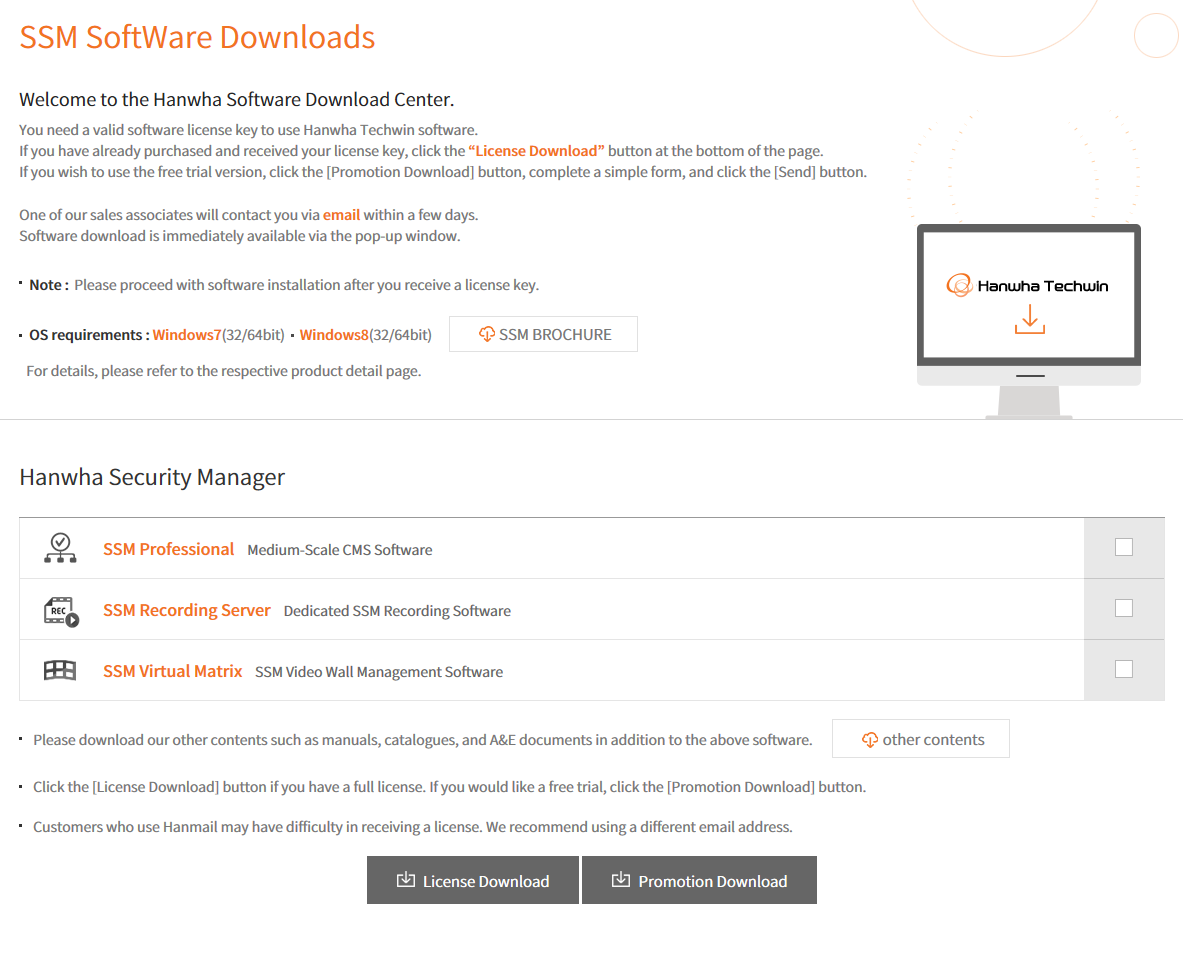This screenshot has height=961, width=1183.
Task: Click the orange email word
Action: [341, 215]
